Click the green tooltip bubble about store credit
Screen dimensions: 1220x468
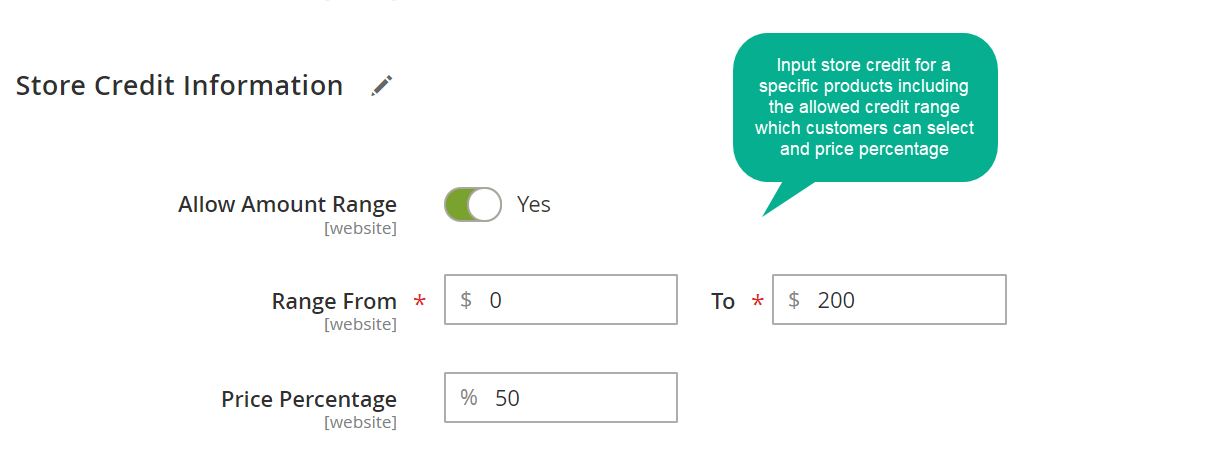tap(866, 108)
